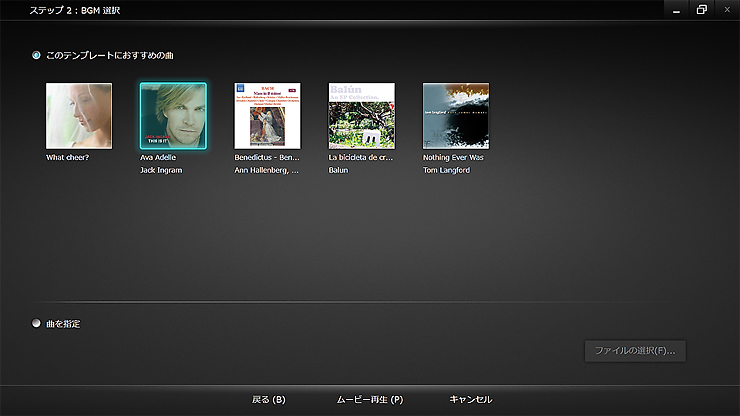Click the "Benedictus - Ben..." track title
This screenshot has height=416, width=740.
(267, 157)
